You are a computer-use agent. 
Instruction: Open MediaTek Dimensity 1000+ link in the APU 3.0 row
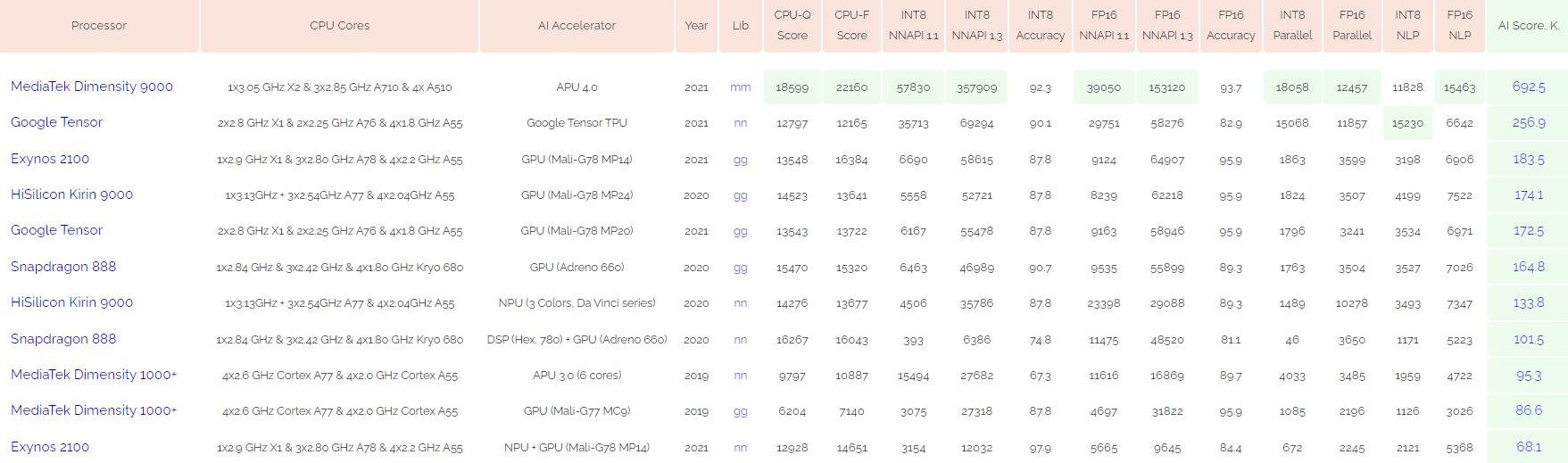point(94,375)
